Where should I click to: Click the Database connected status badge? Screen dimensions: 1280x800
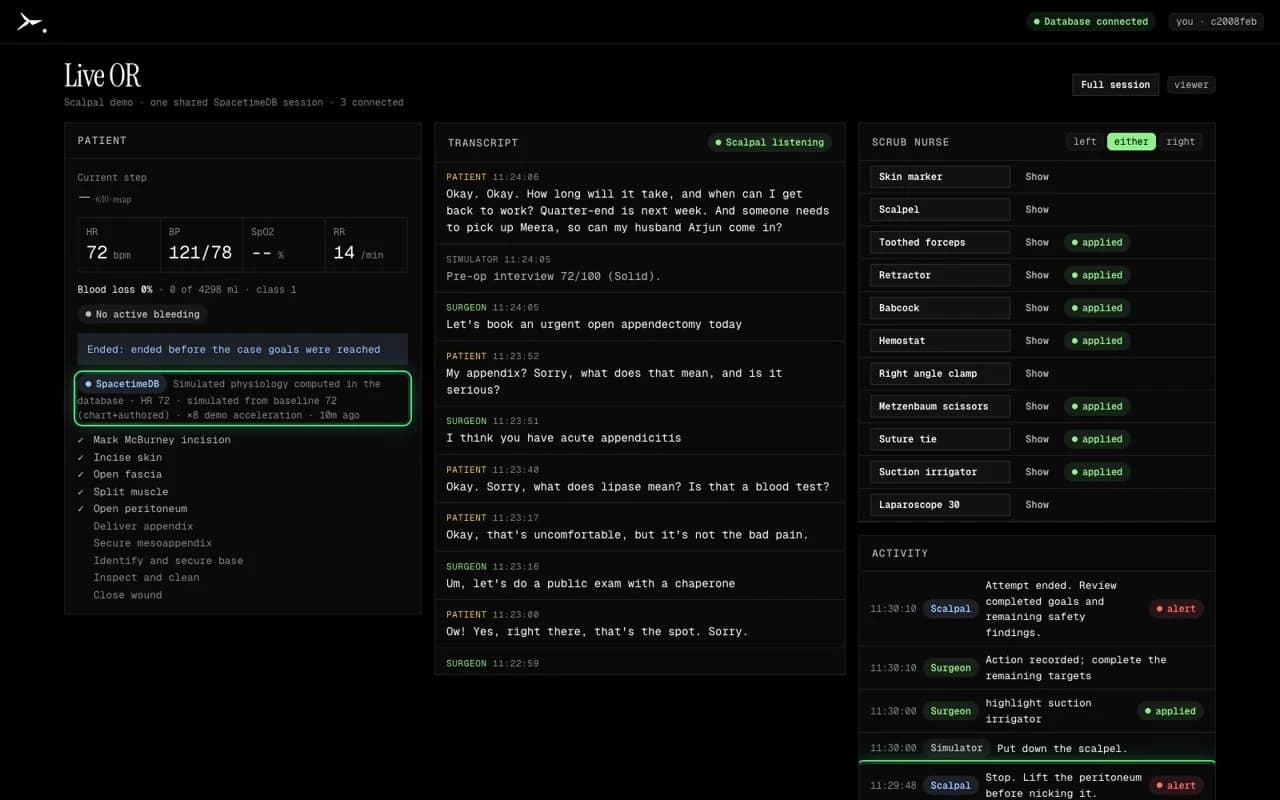[x=1090, y=22]
